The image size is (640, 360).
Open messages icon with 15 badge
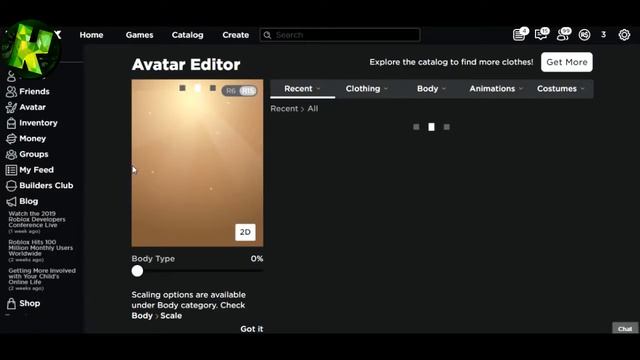pos(541,35)
